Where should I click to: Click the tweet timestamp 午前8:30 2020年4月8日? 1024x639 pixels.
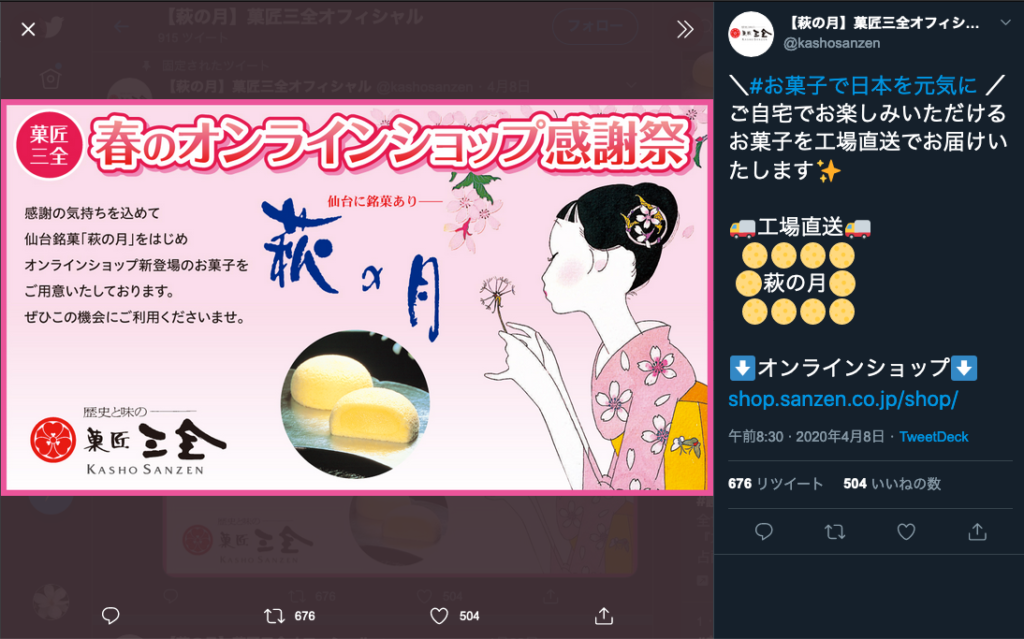807,436
